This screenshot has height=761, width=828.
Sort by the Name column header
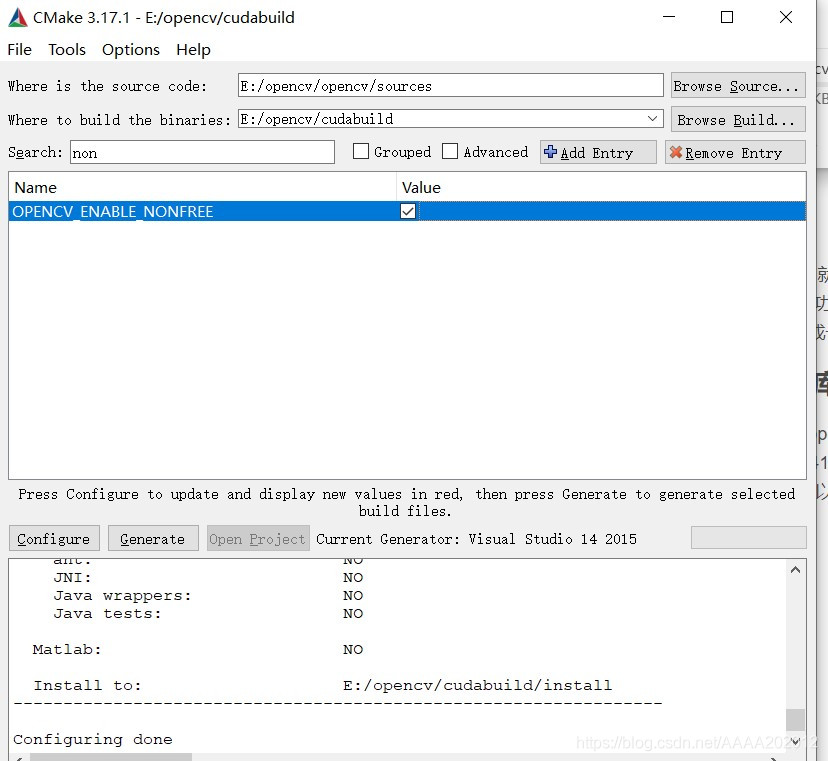tap(202, 187)
